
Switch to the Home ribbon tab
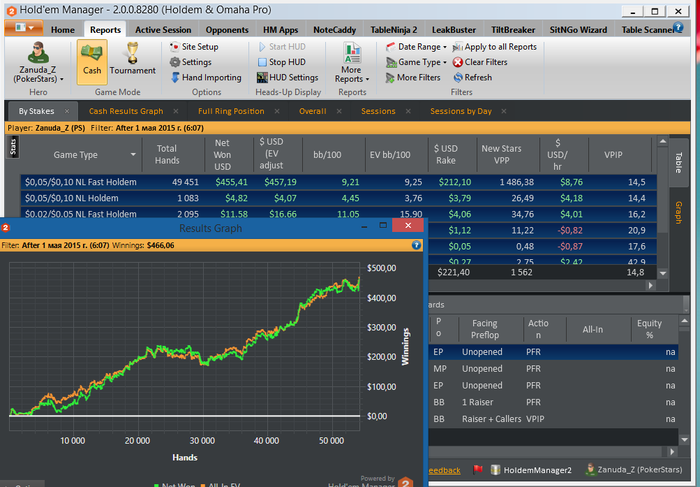point(62,30)
